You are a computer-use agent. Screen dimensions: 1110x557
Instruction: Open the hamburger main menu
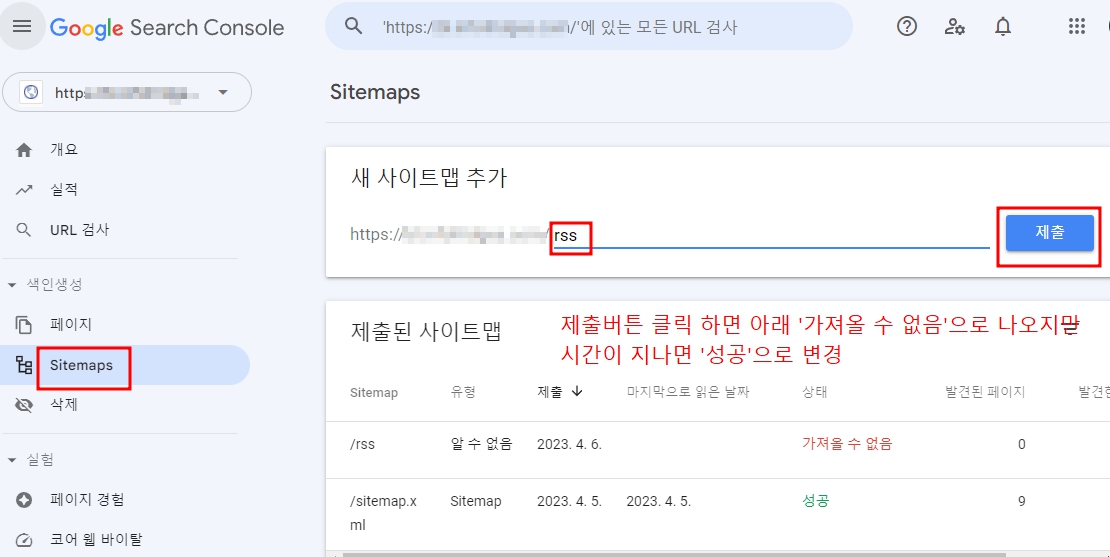pos(22,26)
